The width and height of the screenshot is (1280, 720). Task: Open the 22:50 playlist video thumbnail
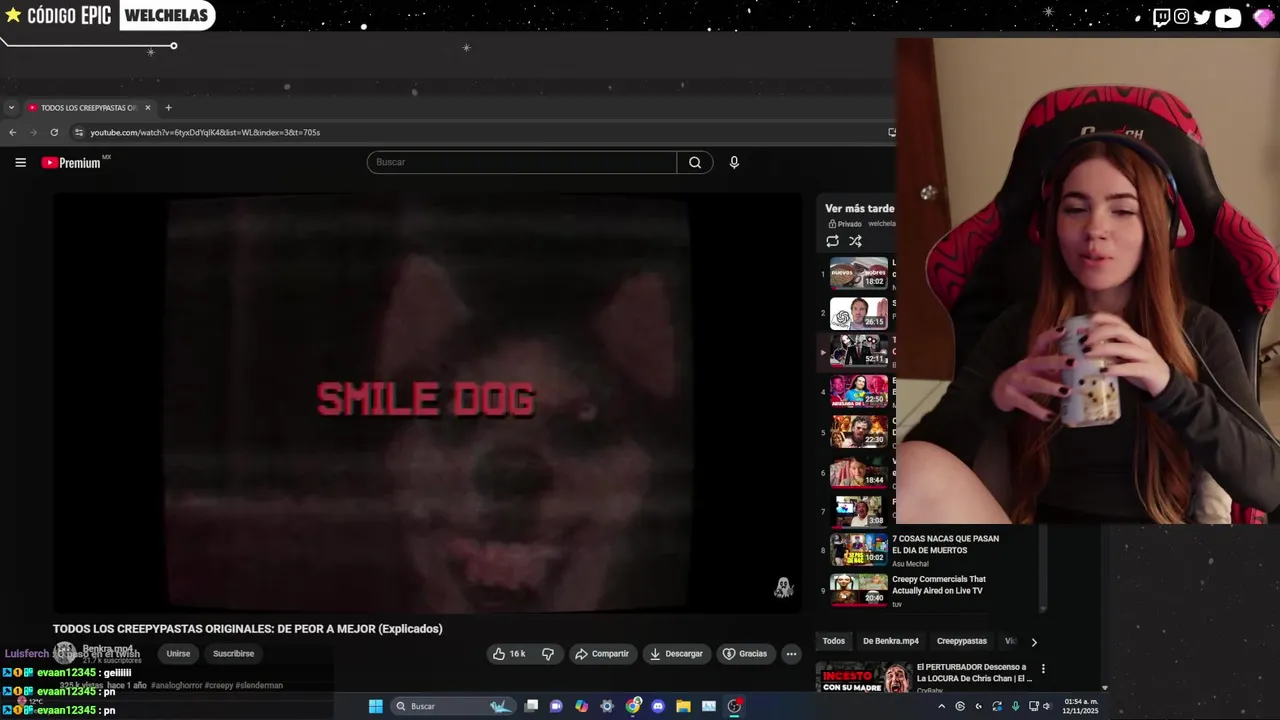click(x=858, y=391)
